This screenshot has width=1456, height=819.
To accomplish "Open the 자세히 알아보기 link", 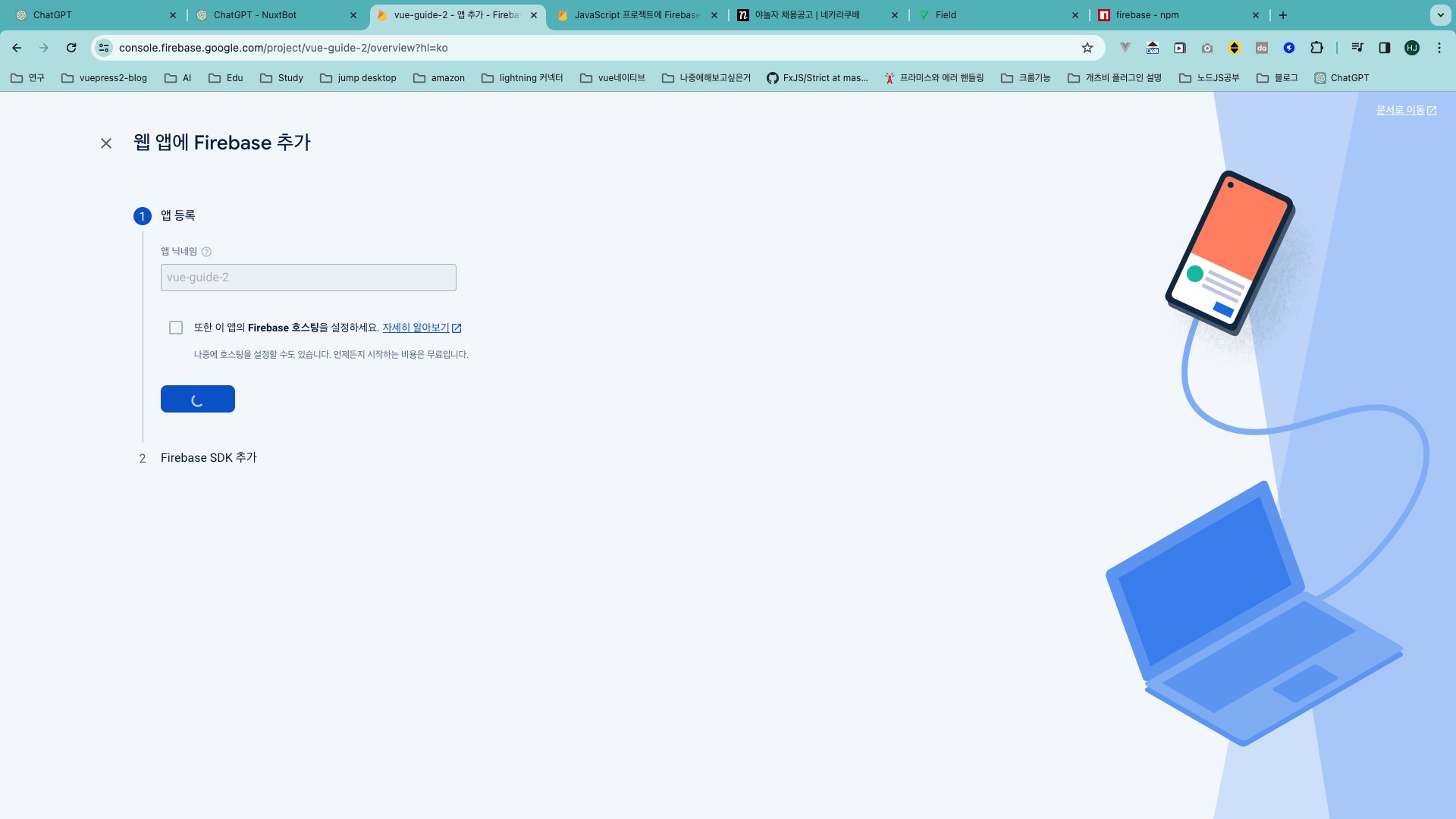I will (422, 328).
